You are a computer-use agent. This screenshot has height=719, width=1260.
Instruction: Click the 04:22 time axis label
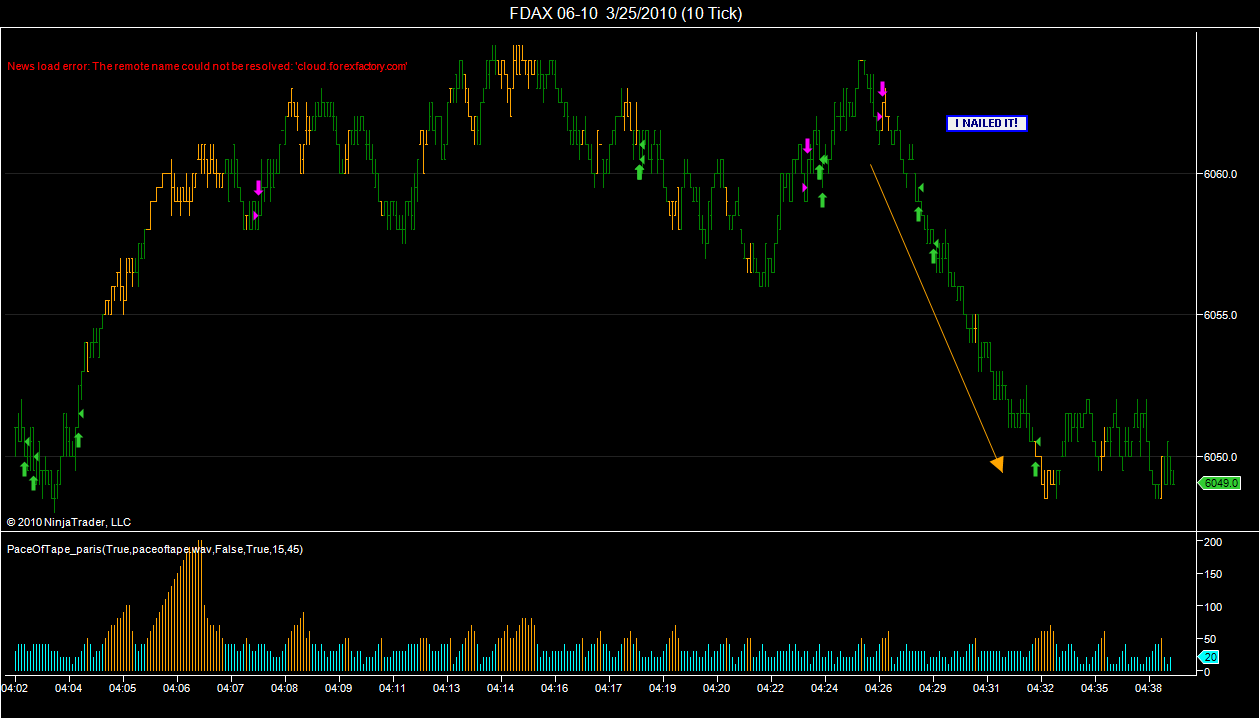click(x=771, y=688)
